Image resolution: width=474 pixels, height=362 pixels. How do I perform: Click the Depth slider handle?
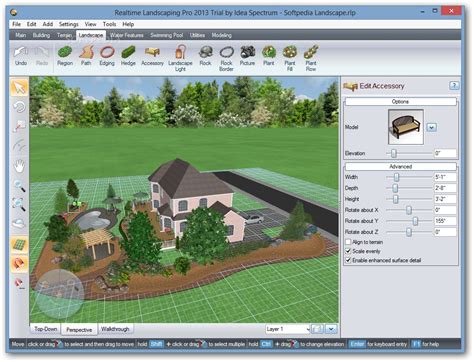(395, 188)
